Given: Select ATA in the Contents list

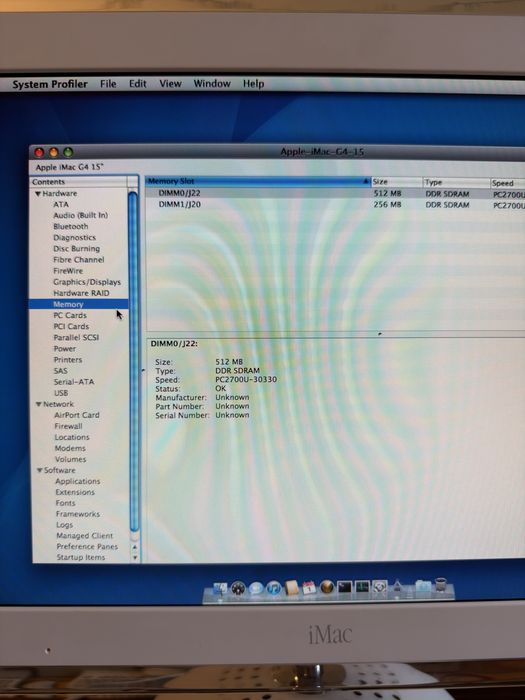Looking at the screenshot, I should pyautogui.click(x=61, y=204).
